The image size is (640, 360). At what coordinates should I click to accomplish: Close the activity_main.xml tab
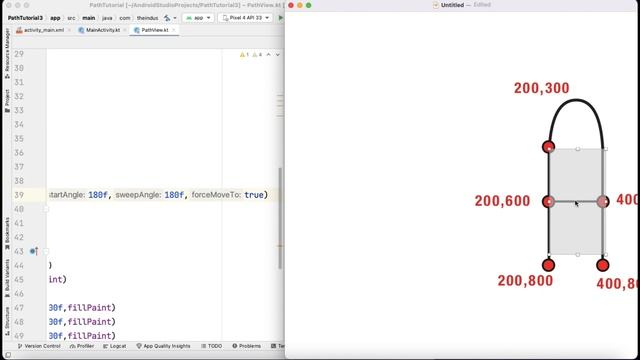pos(69,30)
